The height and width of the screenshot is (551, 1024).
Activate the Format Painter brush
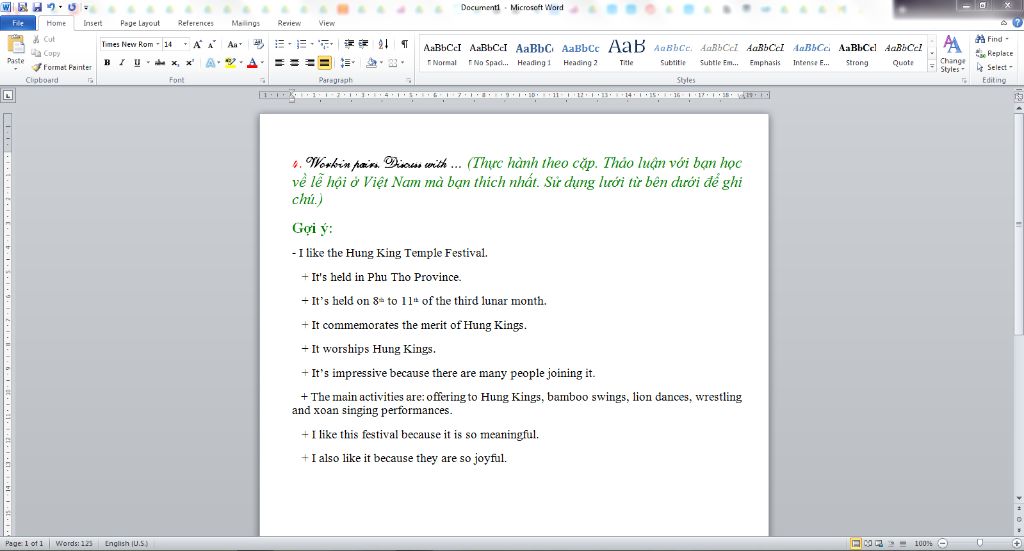pyautogui.click(x=61, y=67)
